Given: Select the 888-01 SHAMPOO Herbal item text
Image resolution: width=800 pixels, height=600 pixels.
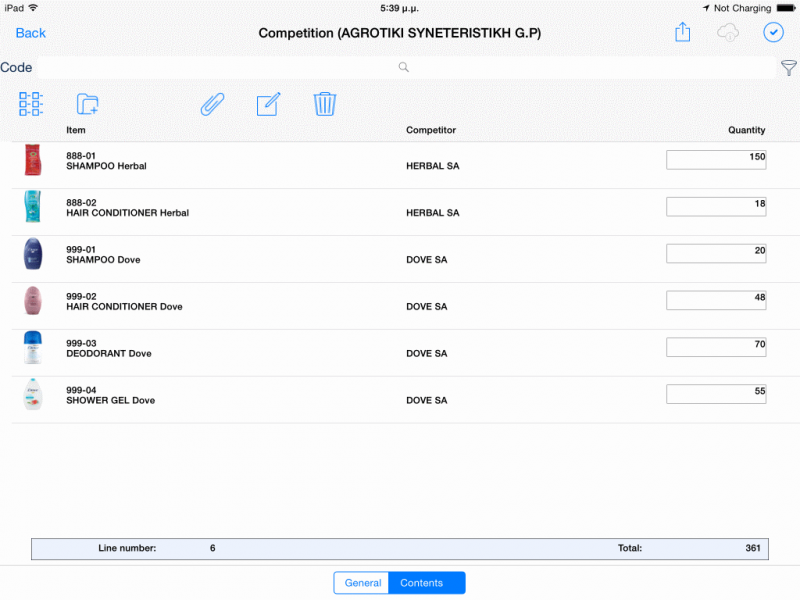Looking at the screenshot, I should click(106, 161).
